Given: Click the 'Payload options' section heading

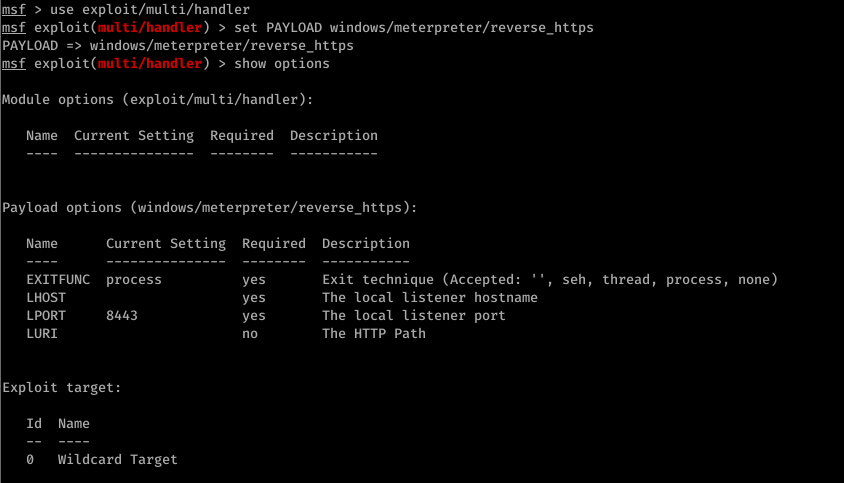Looking at the screenshot, I should 62,208.
